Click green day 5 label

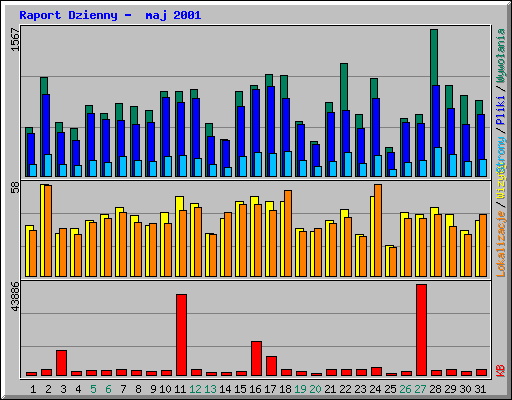[x=93, y=389]
